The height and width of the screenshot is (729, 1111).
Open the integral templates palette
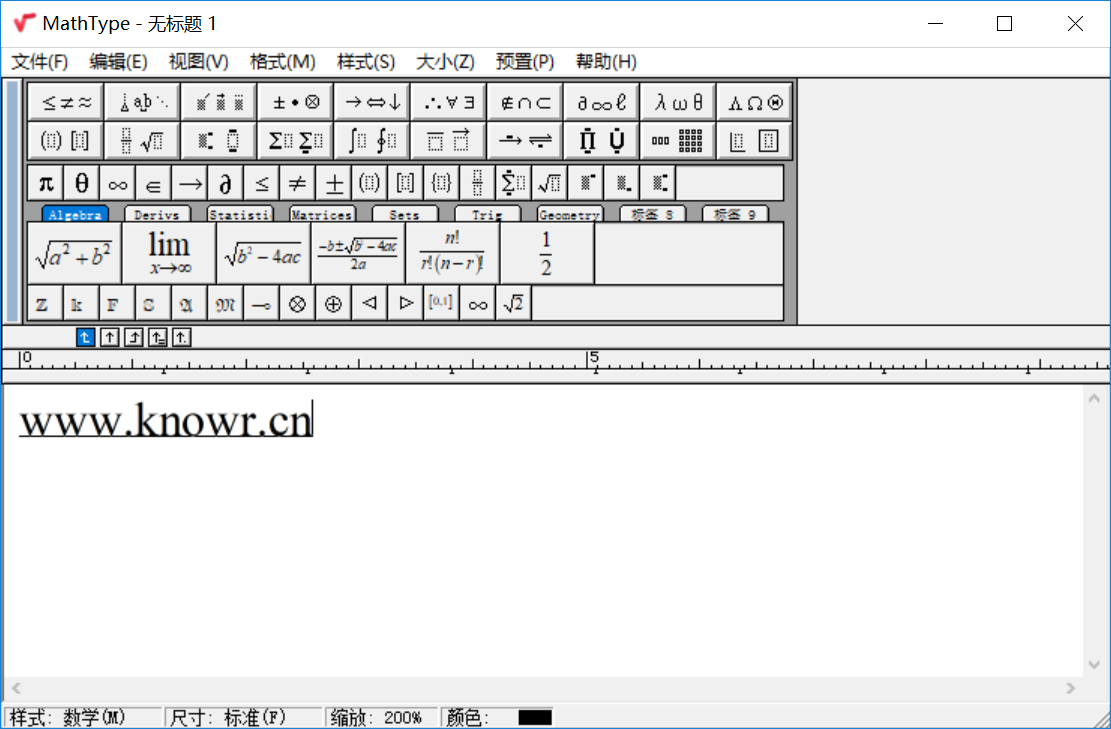click(372, 140)
